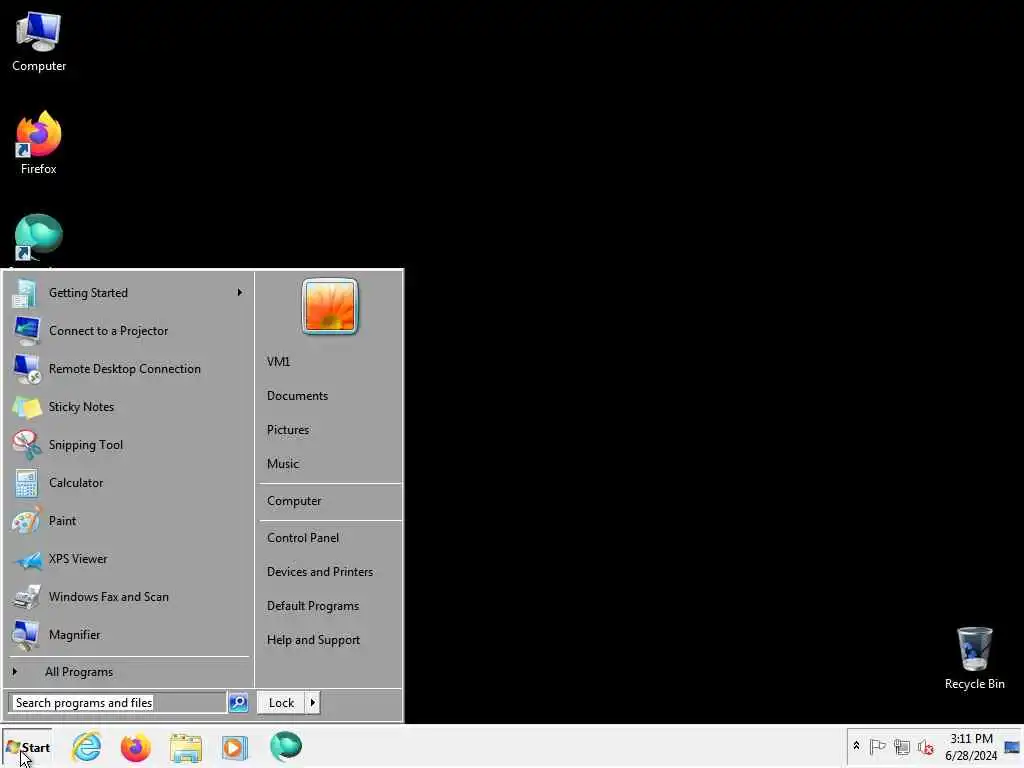Start Magnifier from the Start menu

point(74,635)
